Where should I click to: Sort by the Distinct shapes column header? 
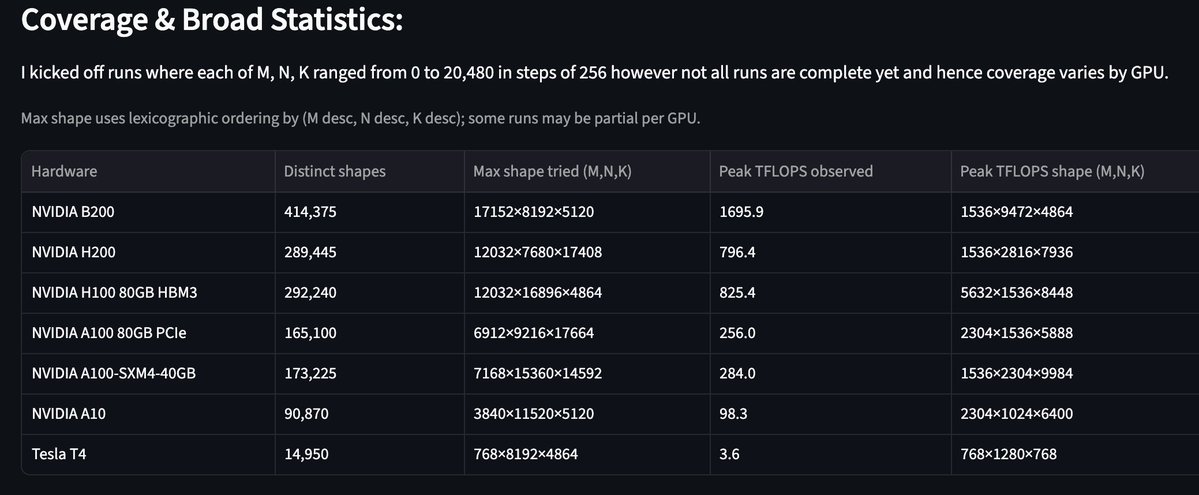(335, 171)
